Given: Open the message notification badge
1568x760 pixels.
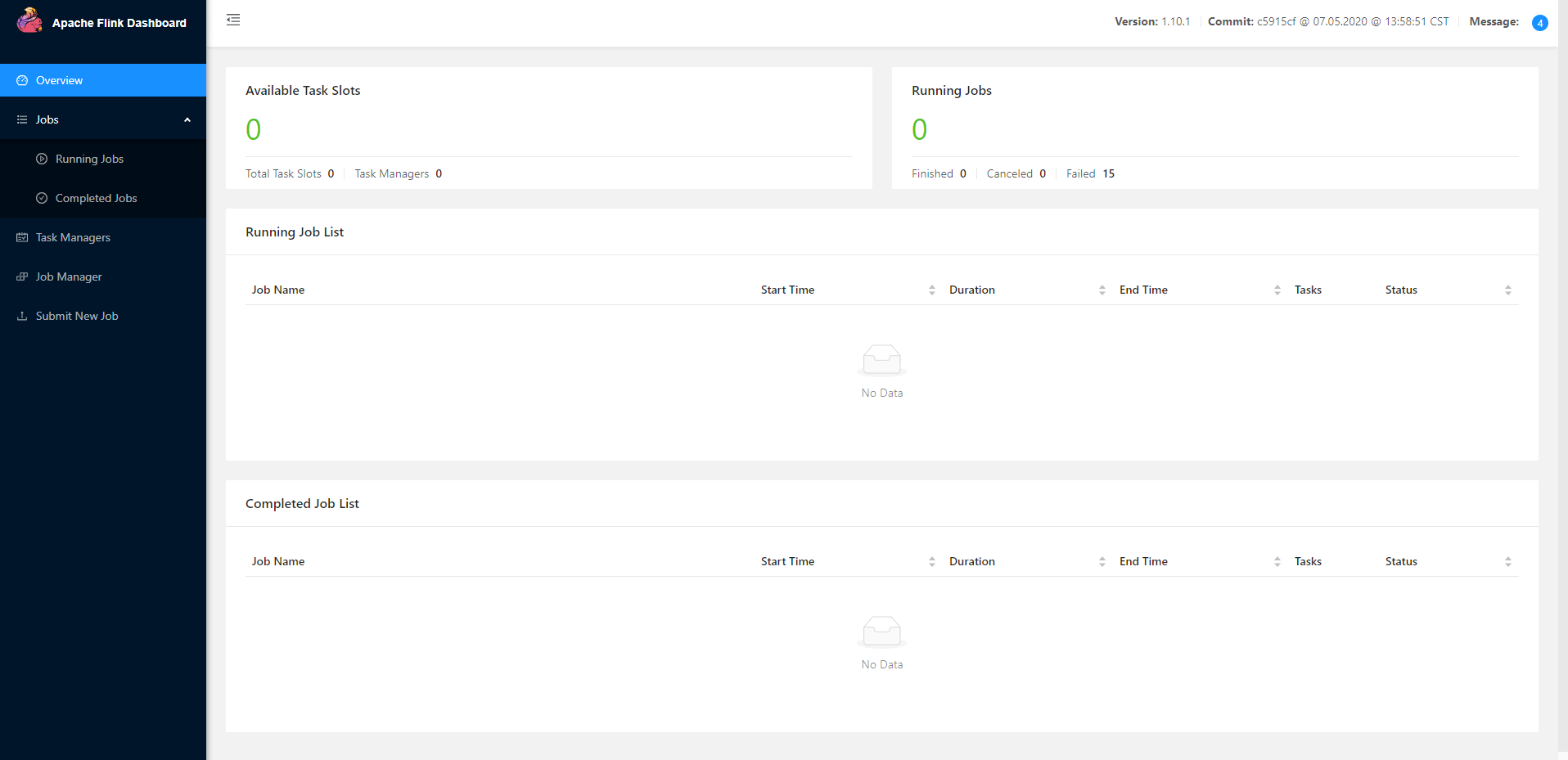Looking at the screenshot, I should 1539,23.
